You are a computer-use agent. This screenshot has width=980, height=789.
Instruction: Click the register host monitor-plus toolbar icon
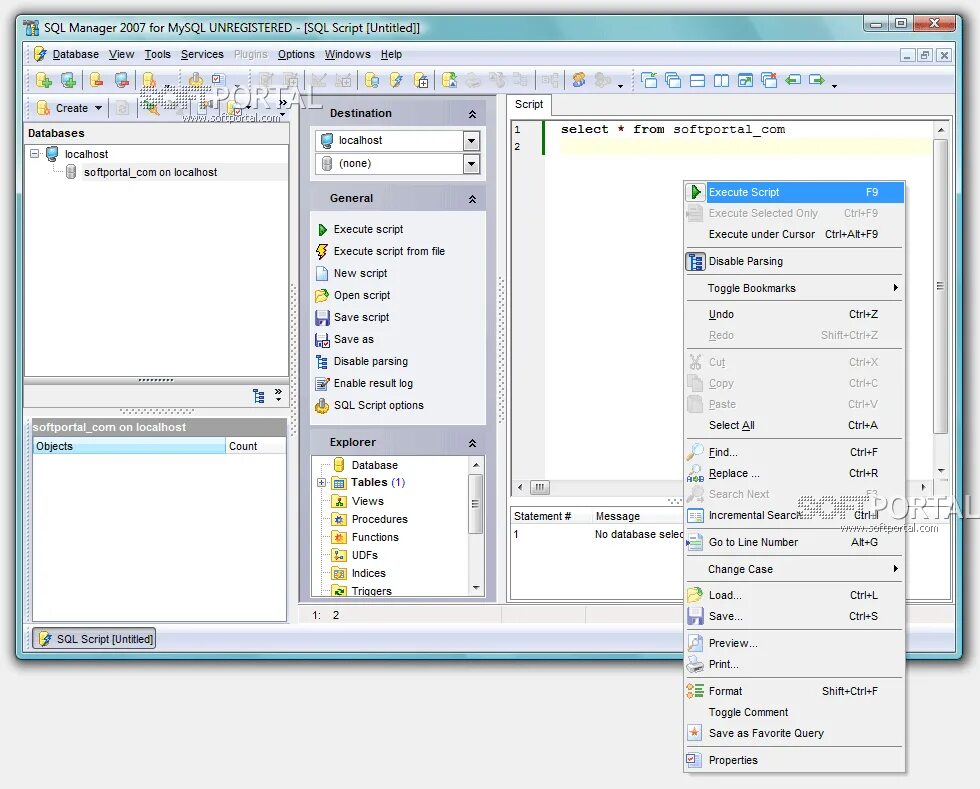click(x=69, y=80)
